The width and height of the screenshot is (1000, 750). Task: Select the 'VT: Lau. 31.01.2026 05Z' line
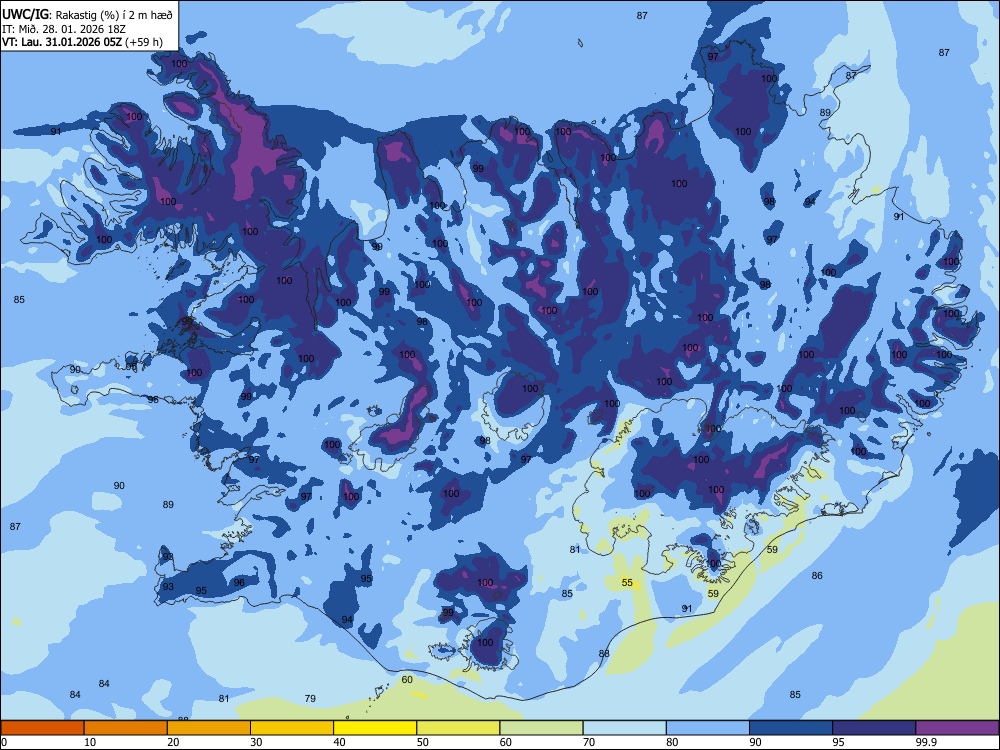(x=62, y=42)
